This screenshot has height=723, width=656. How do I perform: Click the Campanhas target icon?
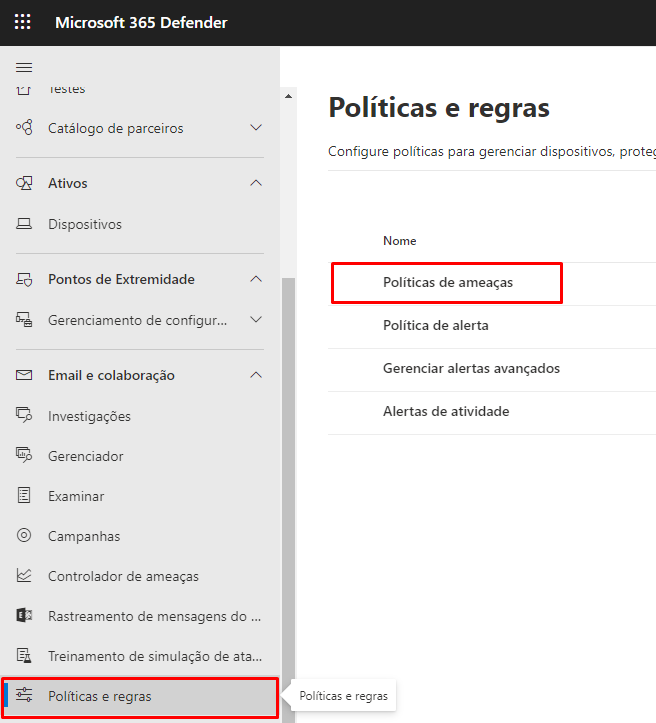pos(24,535)
